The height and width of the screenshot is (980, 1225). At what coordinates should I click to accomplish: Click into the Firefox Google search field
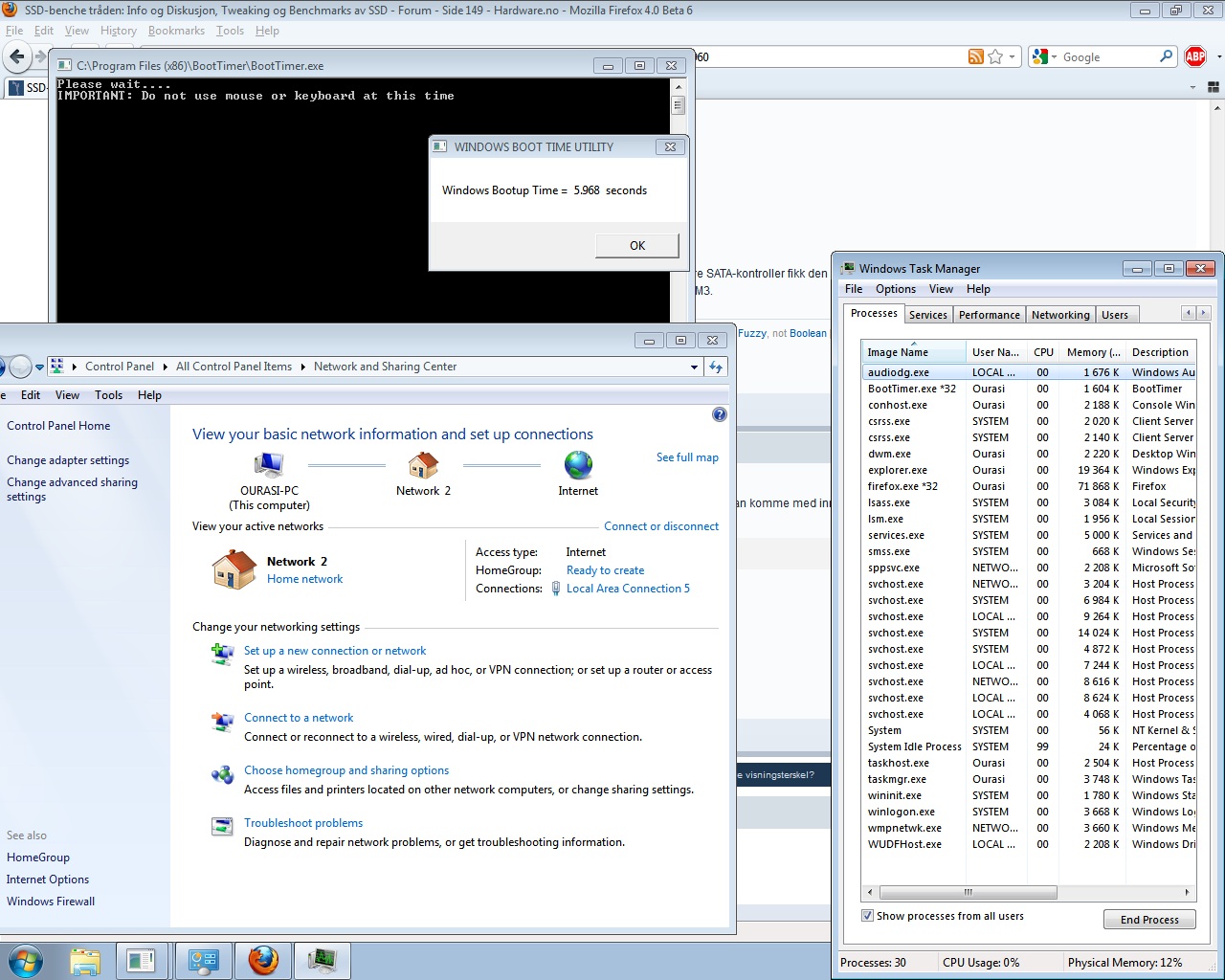(1106, 57)
